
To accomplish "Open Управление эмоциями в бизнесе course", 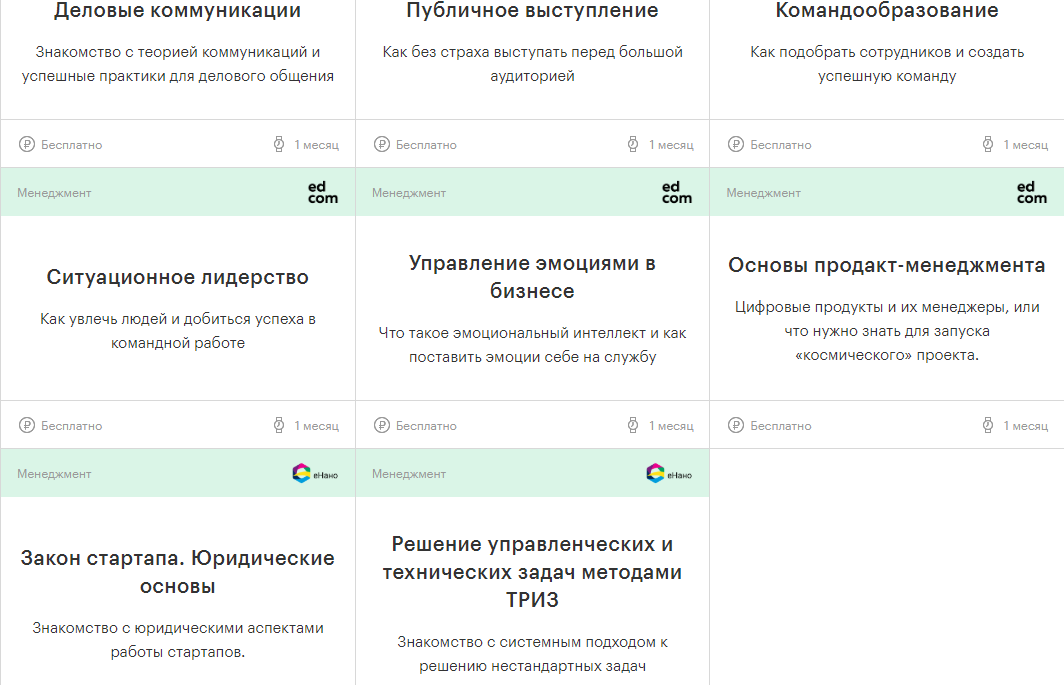I will pyautogui.click(x=532, y=277).
